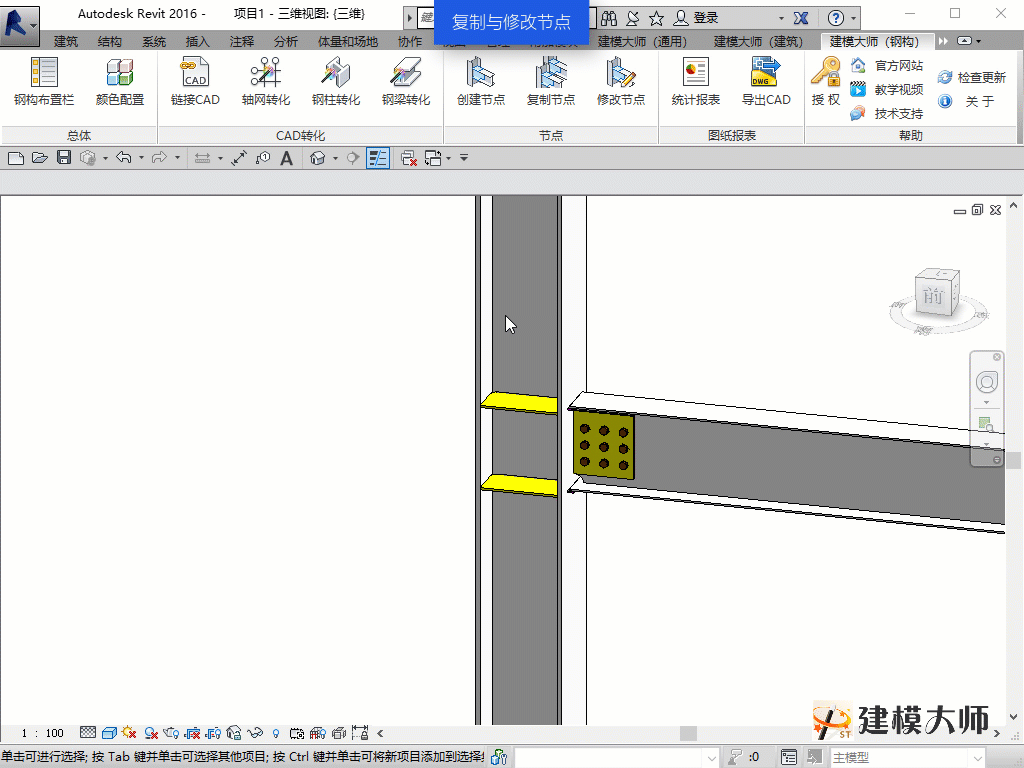The image size is (1024, 768).
Task: Toggle reveal hidden elements light bulb
Action: pyautogui.click(x=276, y=733)
